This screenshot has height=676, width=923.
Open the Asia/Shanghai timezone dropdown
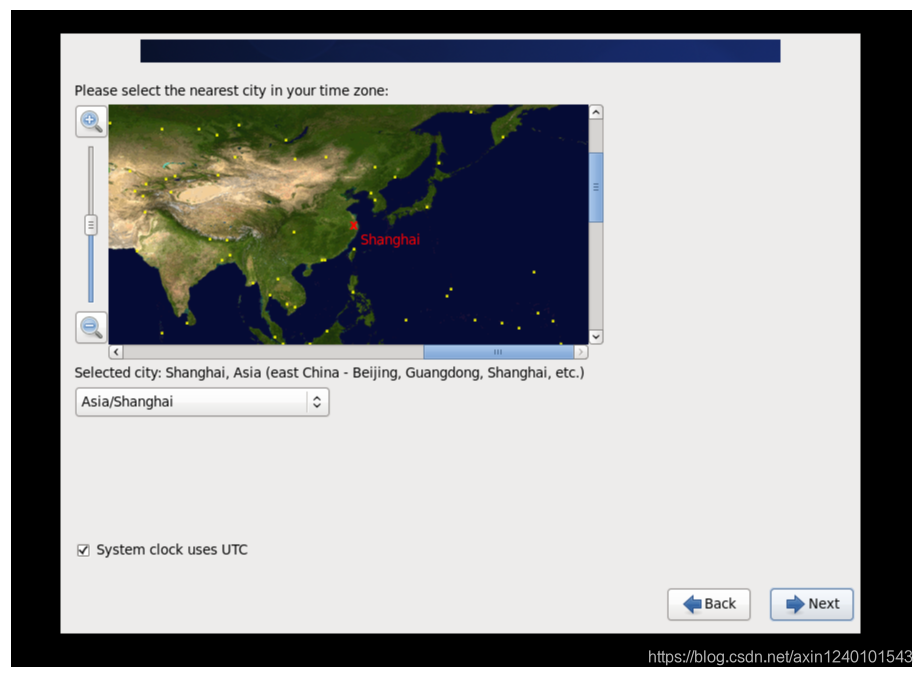202,402
